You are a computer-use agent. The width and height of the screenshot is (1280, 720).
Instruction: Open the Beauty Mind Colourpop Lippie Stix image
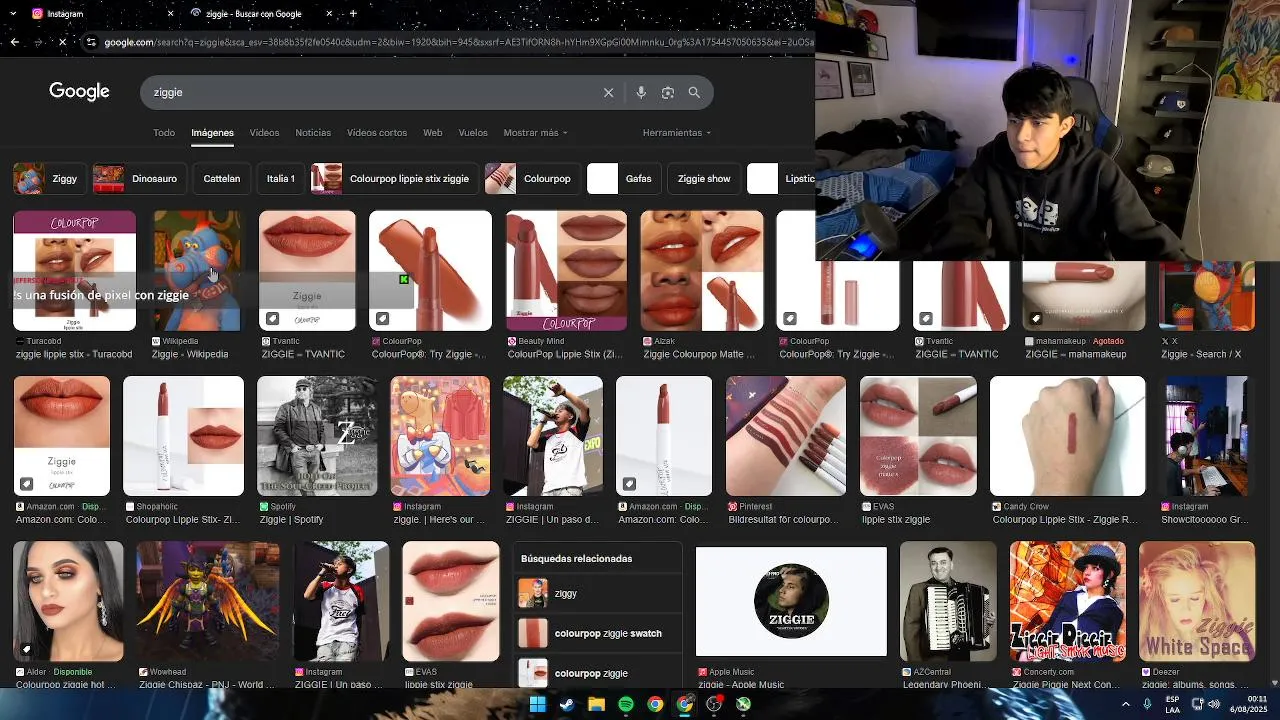pos(566,271)
